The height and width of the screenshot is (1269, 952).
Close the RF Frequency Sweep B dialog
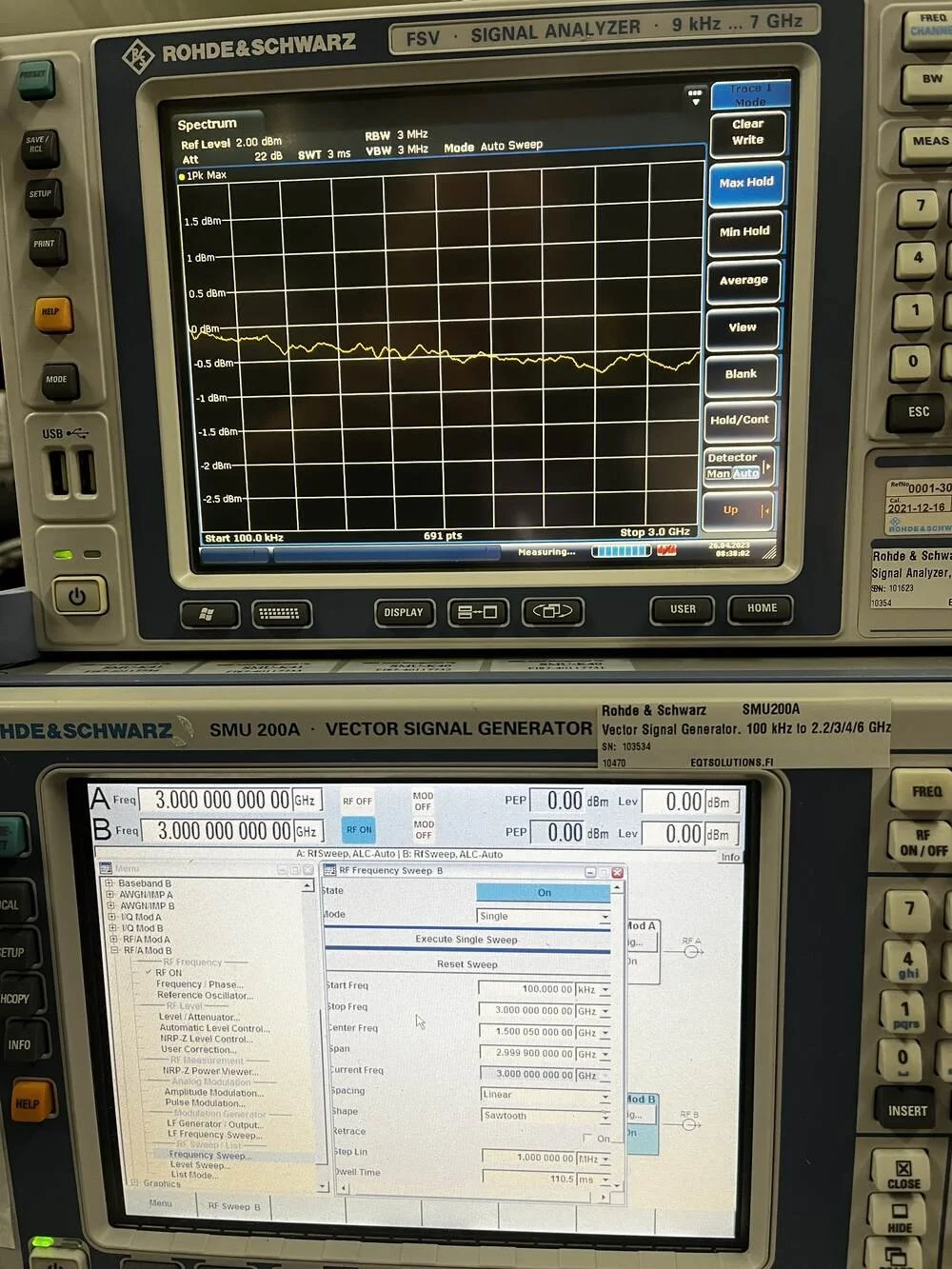[x=617, y=872]
